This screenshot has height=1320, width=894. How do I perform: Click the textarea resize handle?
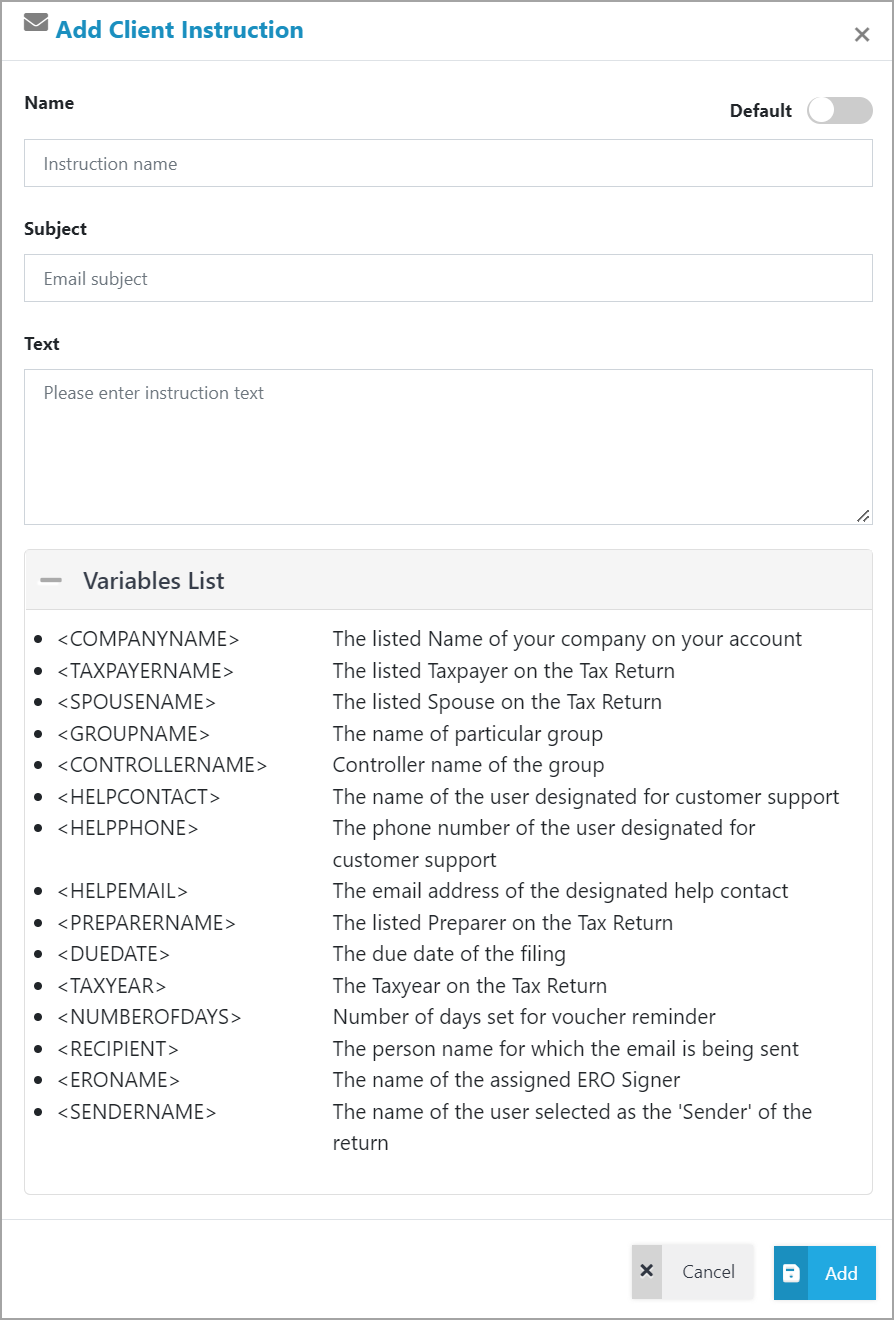[x=863, y=516]
